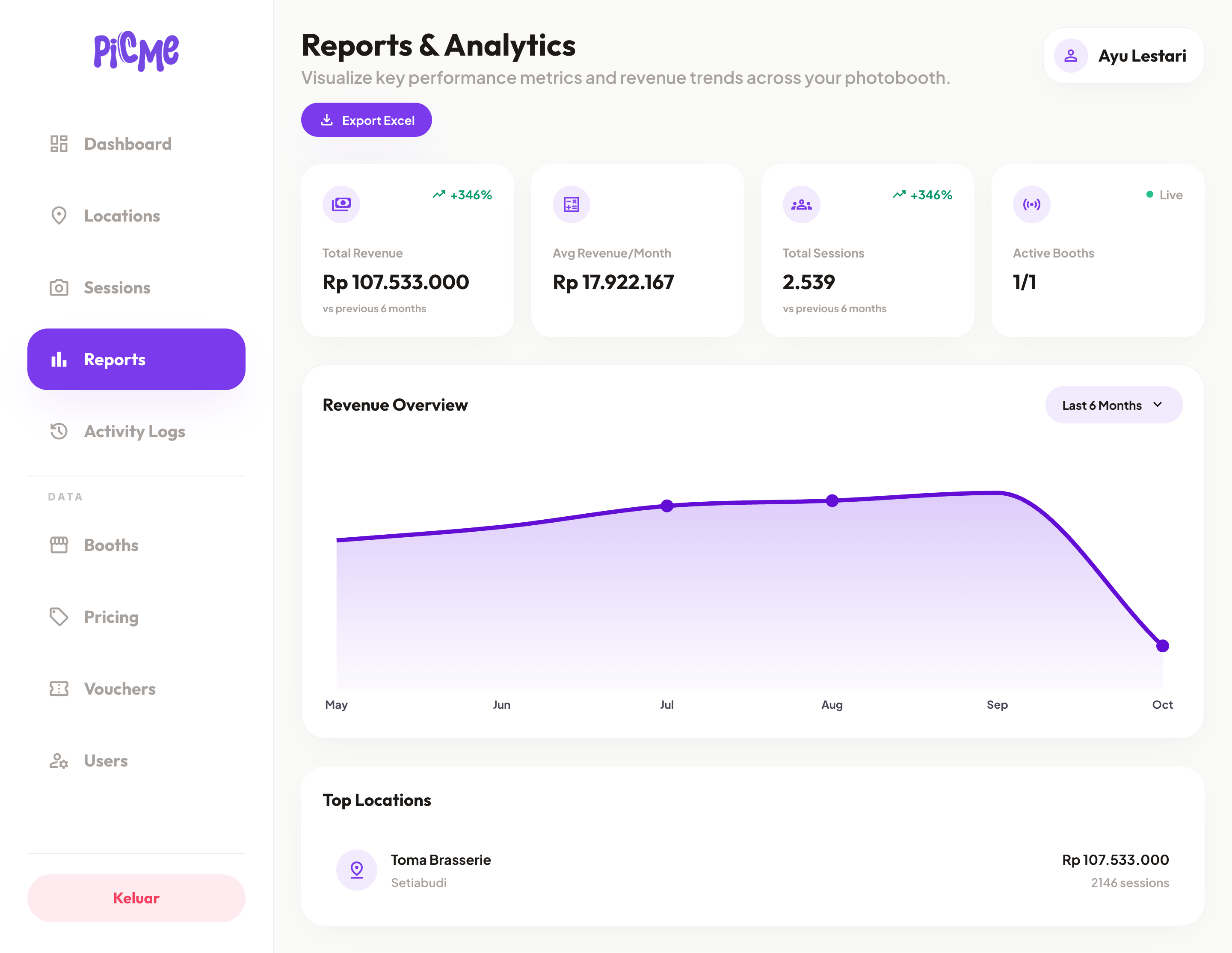Viewport: 1232px width, 953px height.
Task: Click the Avg Revenue calculator icon
Action: click(572, 204)
